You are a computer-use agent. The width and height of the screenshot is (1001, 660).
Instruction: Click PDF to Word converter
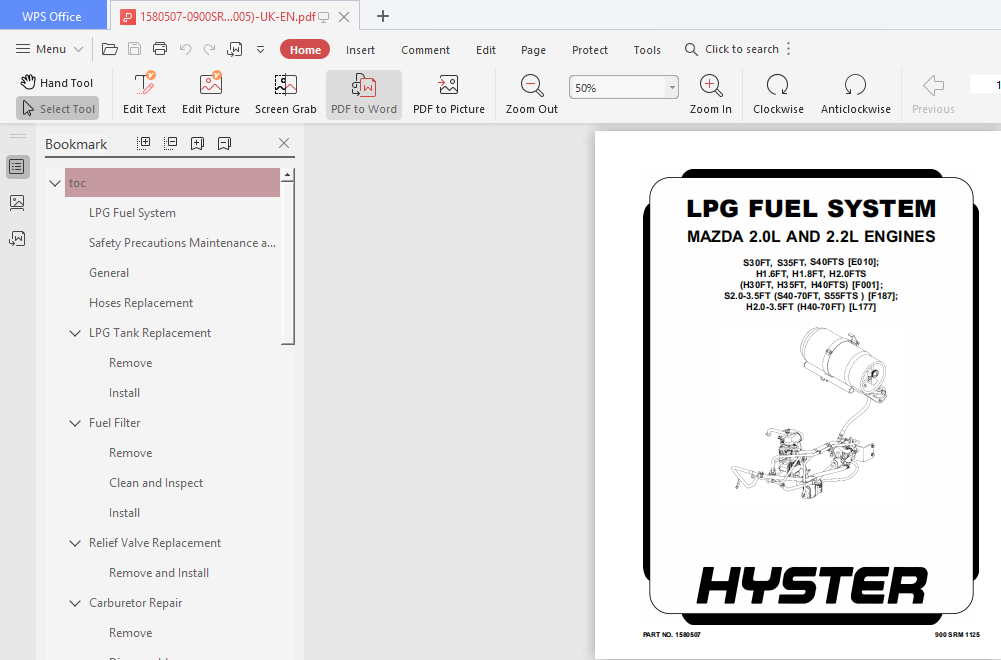(364, 94)
